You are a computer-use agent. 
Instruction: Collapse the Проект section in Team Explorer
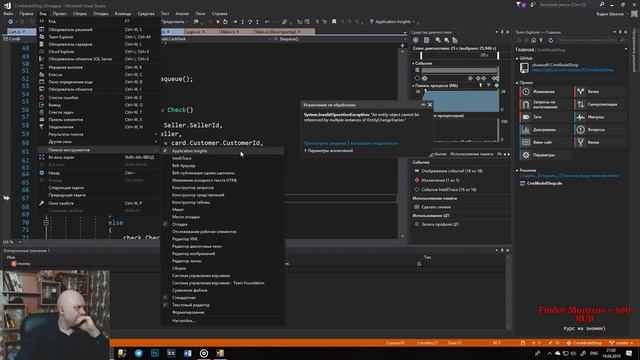[517, 82]
